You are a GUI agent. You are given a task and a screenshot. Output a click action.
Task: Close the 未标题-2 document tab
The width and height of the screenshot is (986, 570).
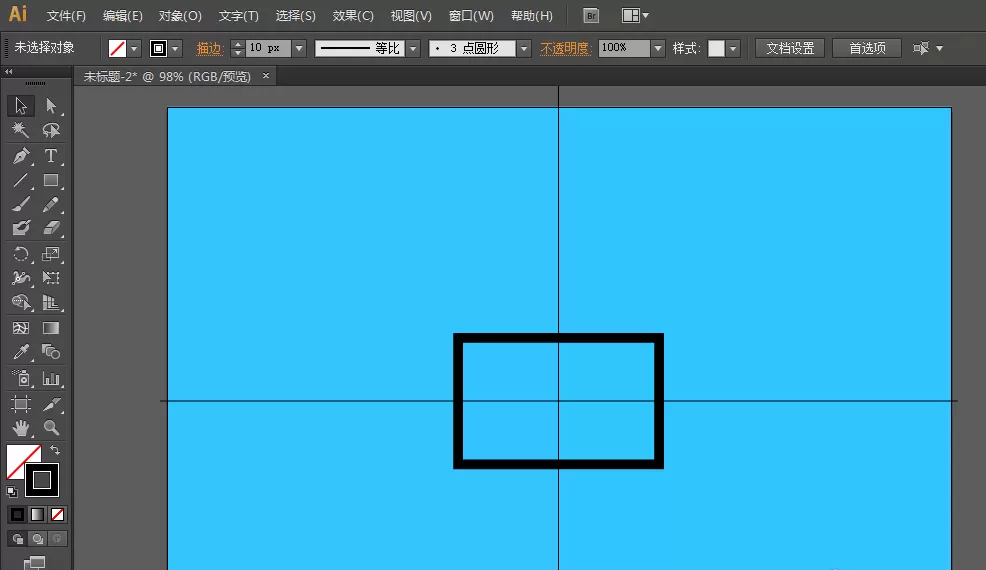[x=266, y=76]
